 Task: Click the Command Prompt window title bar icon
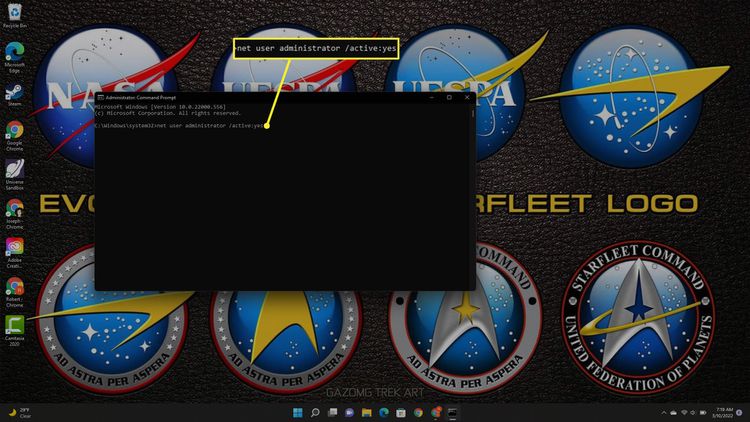pyautogui.click(x=100, y=97)
